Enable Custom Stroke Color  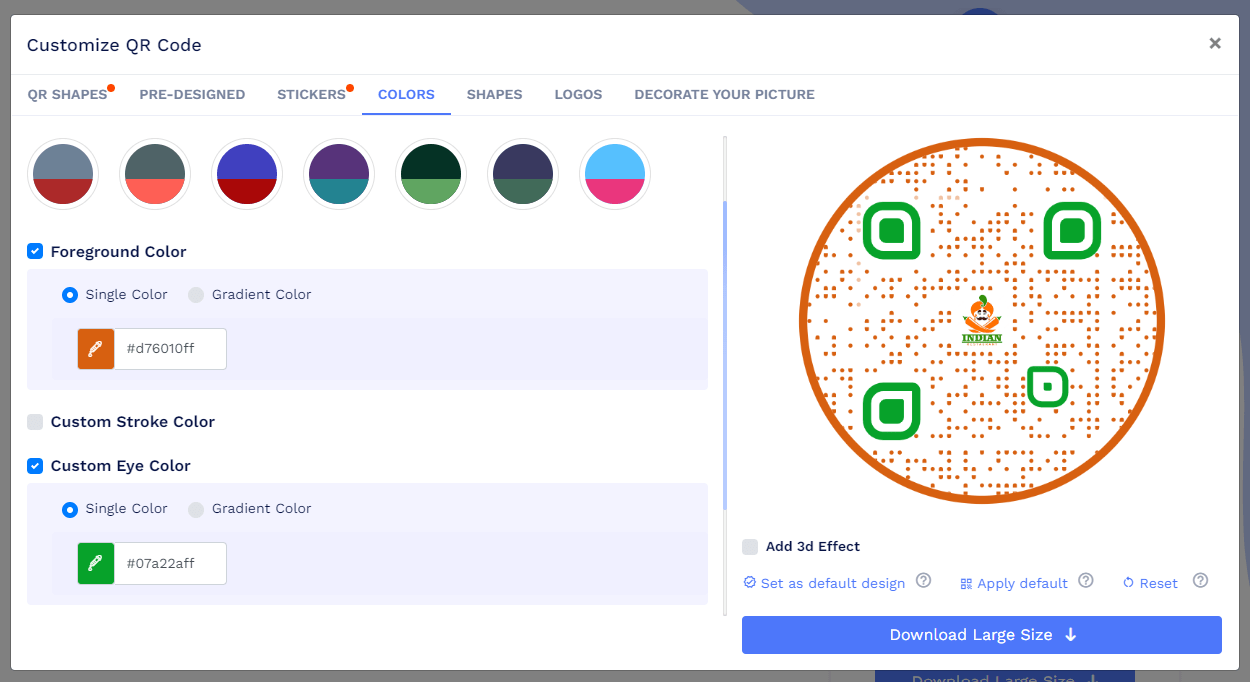[x=35, y=421]
